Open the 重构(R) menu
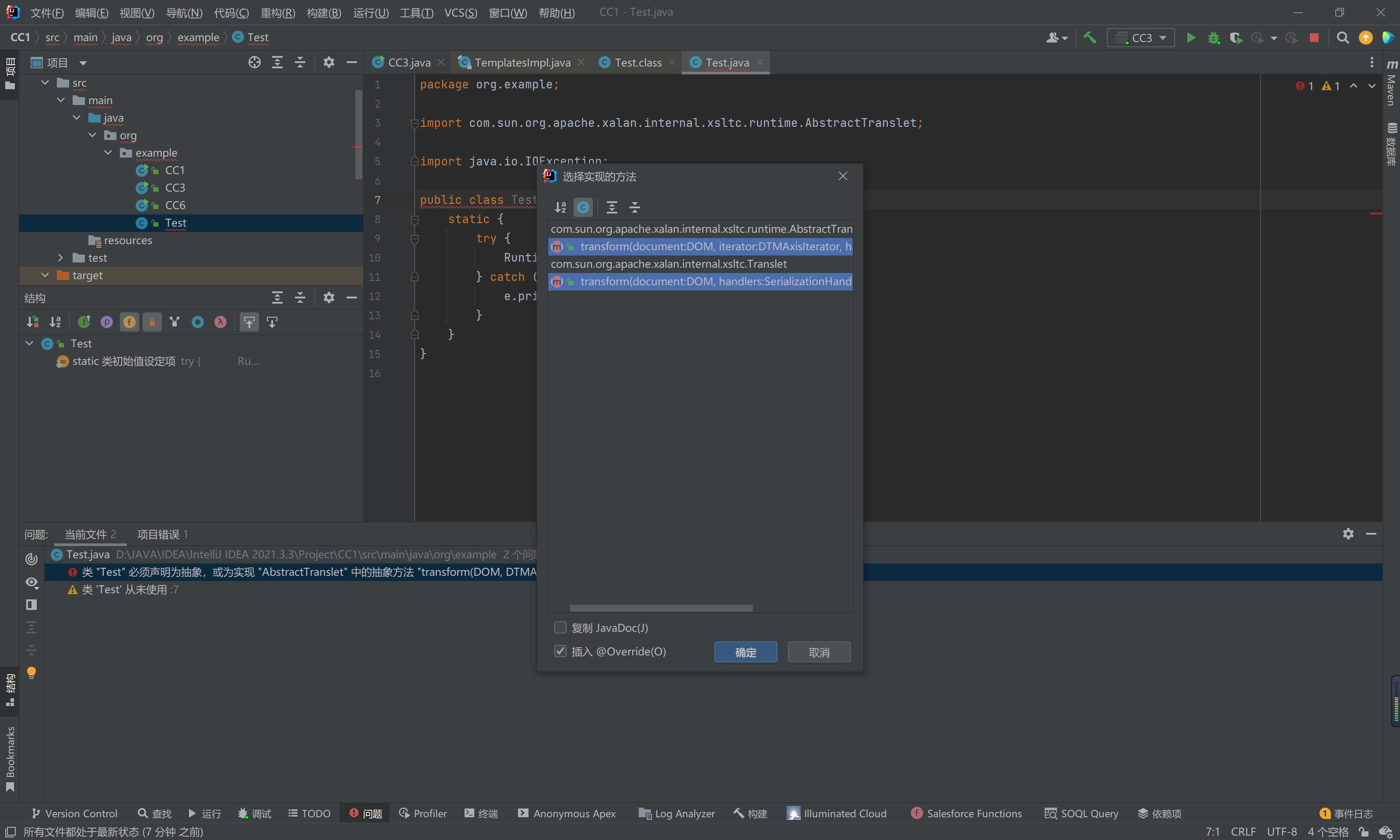 tap(277, 12)
